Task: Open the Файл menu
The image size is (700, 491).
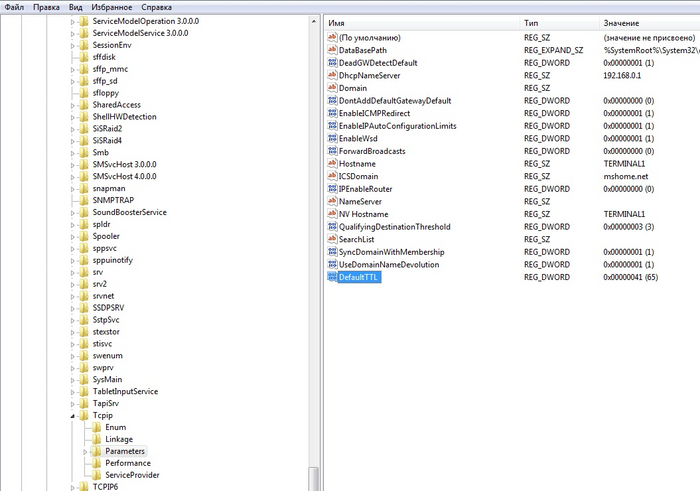Action: coord(14,7)
